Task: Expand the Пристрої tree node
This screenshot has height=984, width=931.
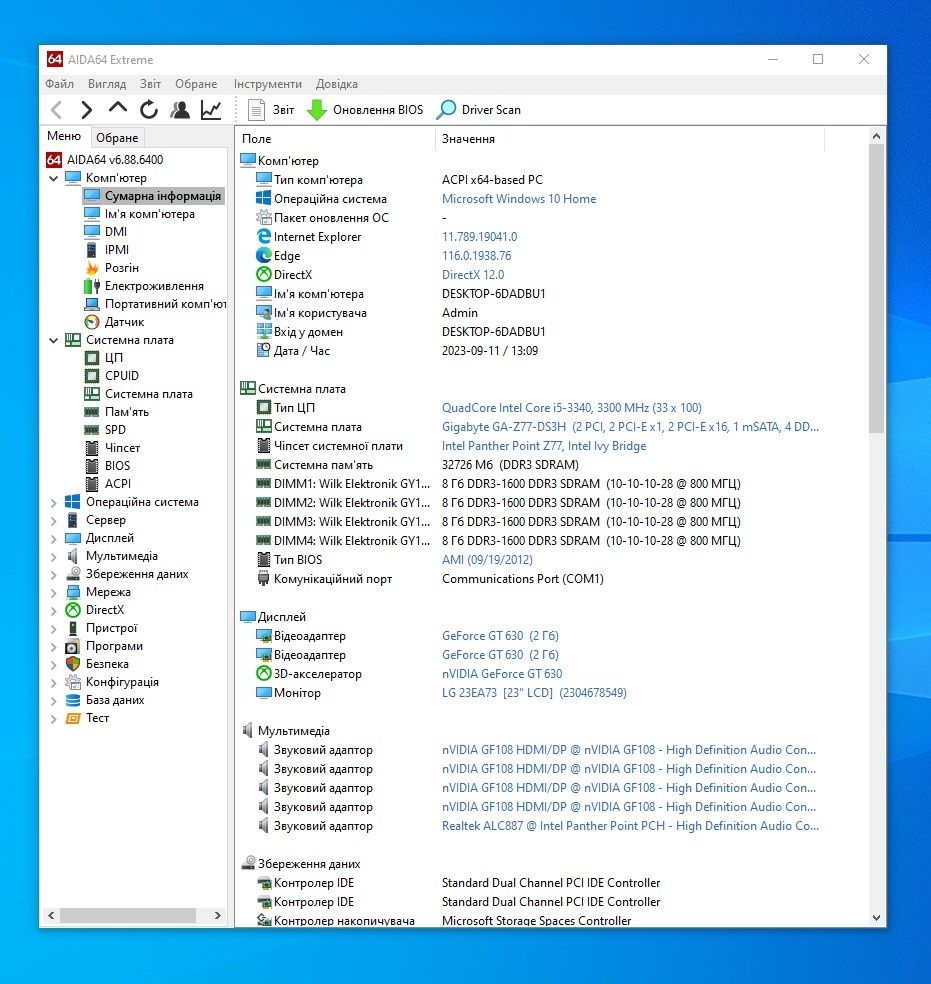Action: pyautogui.click(x=54, y=628)
